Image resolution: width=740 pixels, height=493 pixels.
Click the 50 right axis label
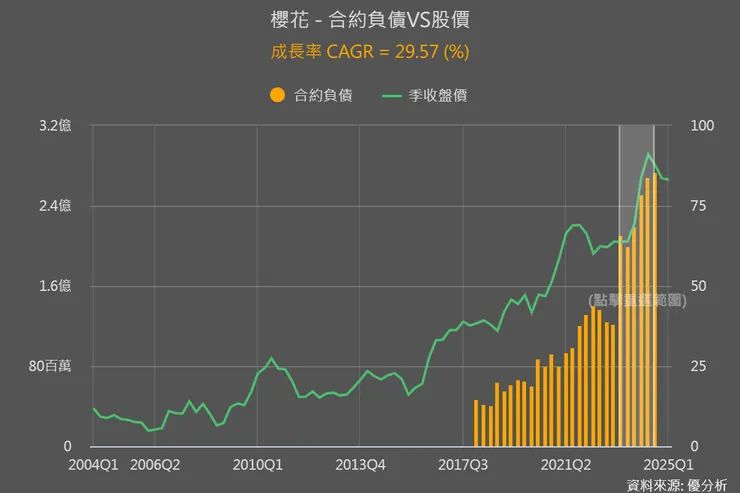[698, 286]
